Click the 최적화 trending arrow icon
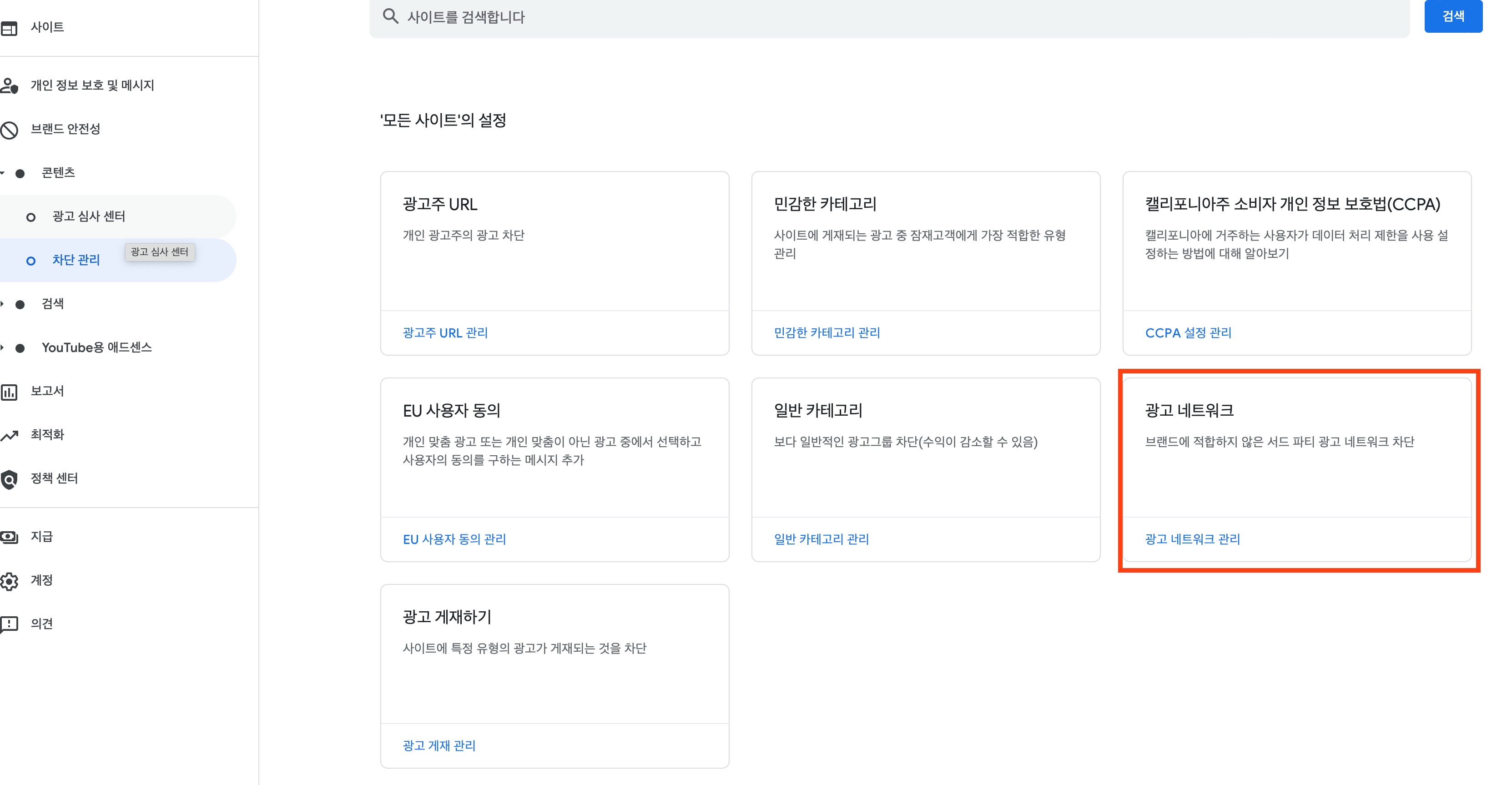1512x785 pixels. 10,434
